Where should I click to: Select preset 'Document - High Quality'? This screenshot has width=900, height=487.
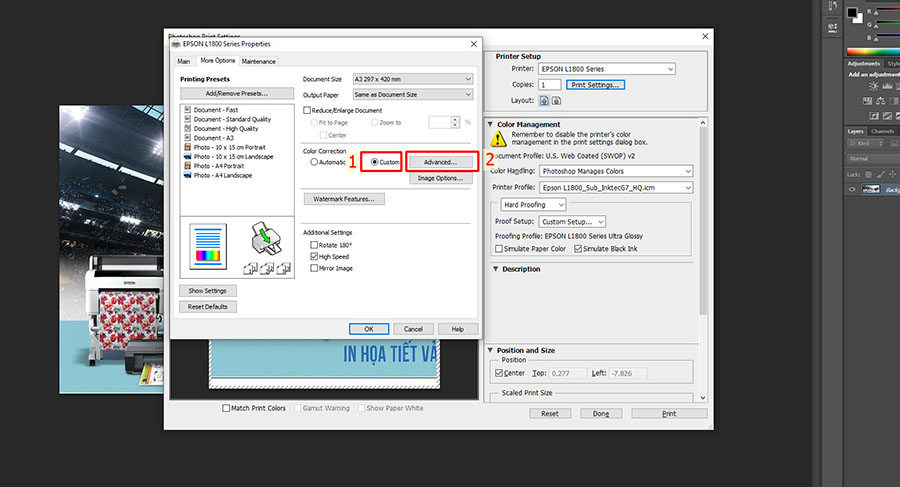[226, 129]
